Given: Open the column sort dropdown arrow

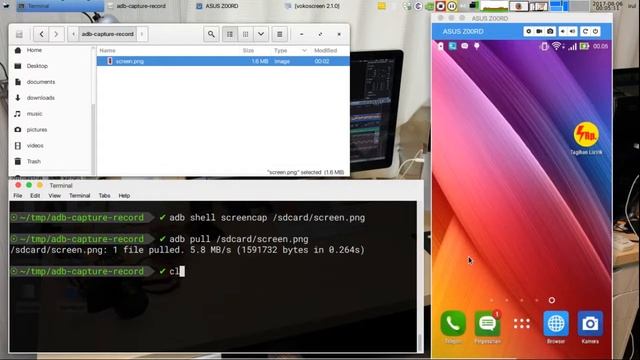Looking at the screenshot, I should click(x=304, y=51).
